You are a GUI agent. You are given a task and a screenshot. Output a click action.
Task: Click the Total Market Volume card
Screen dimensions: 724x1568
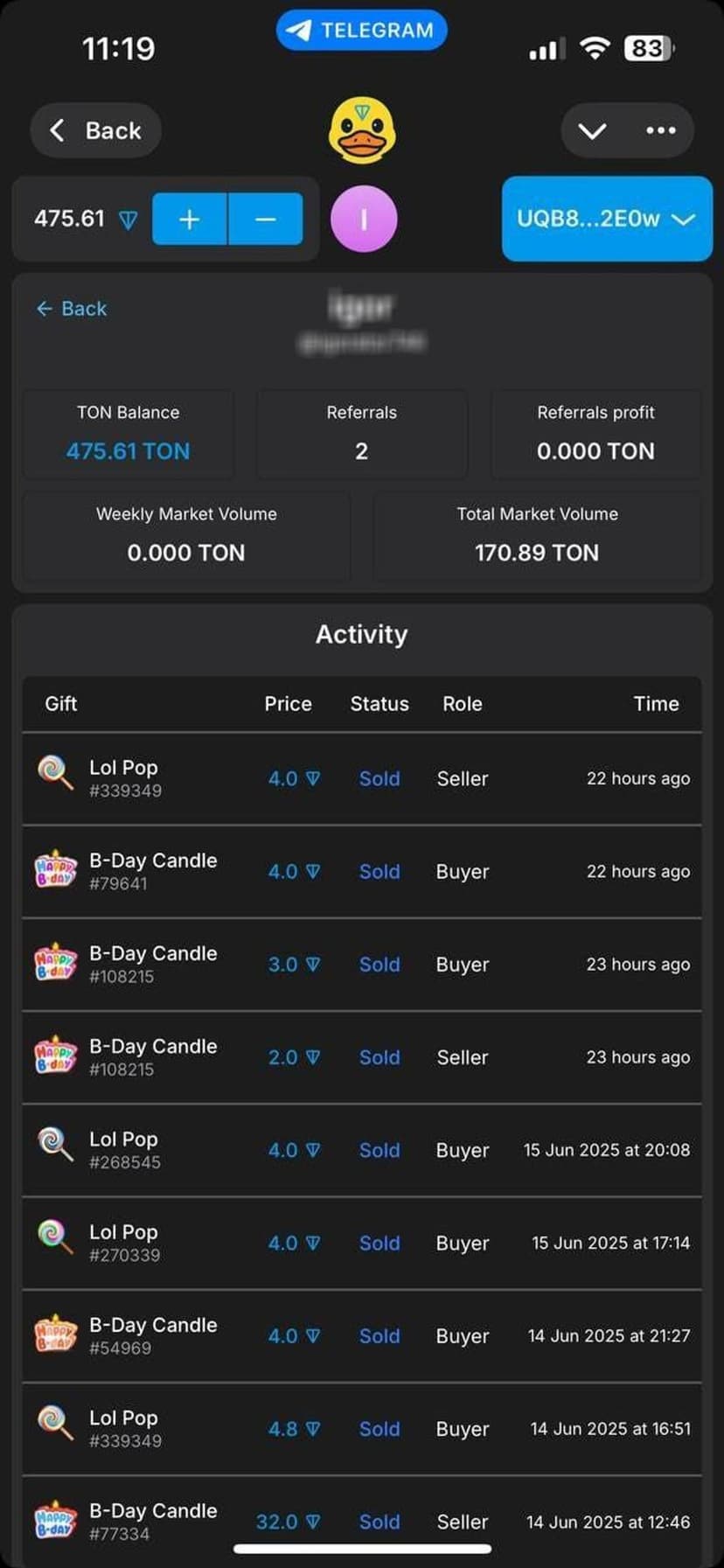pos(537,535)
